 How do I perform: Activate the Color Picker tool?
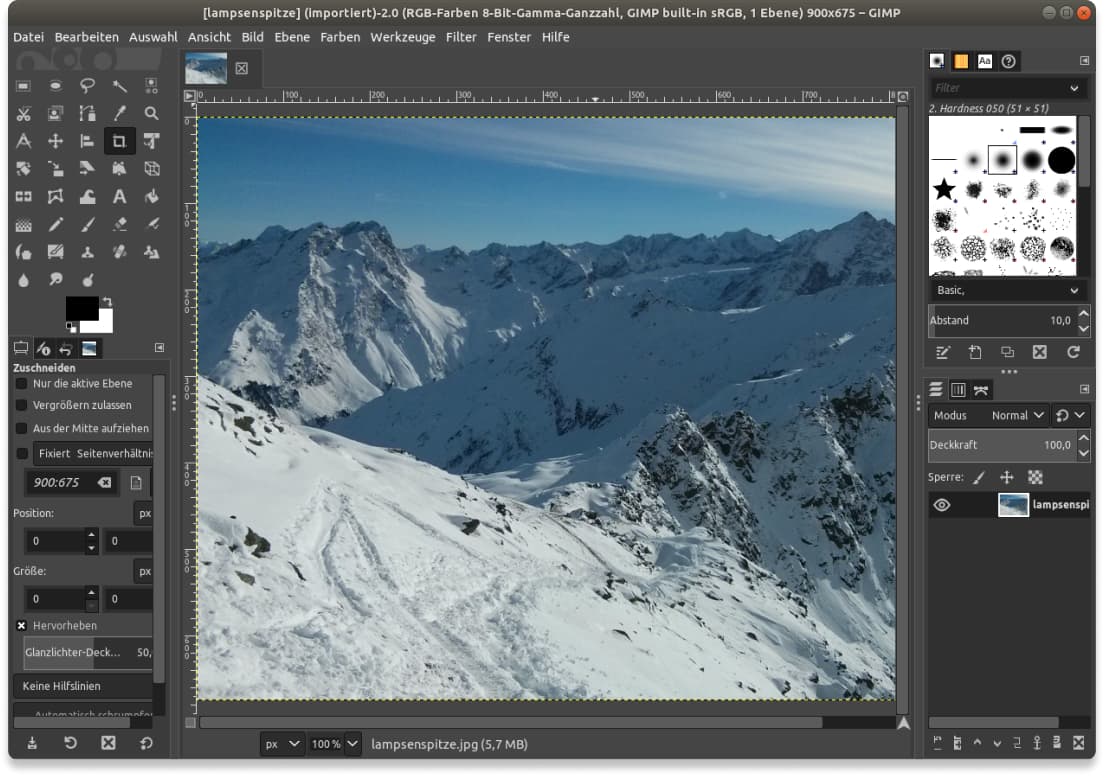click(120, 113)
